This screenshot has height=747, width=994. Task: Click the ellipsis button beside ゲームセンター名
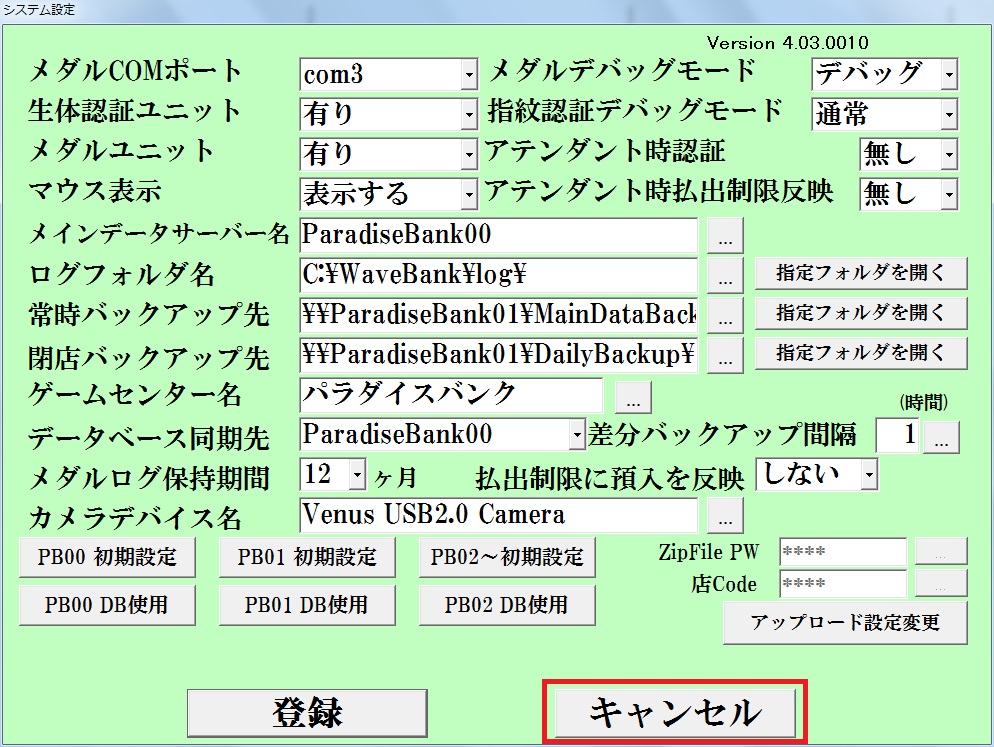pos(633,396)
